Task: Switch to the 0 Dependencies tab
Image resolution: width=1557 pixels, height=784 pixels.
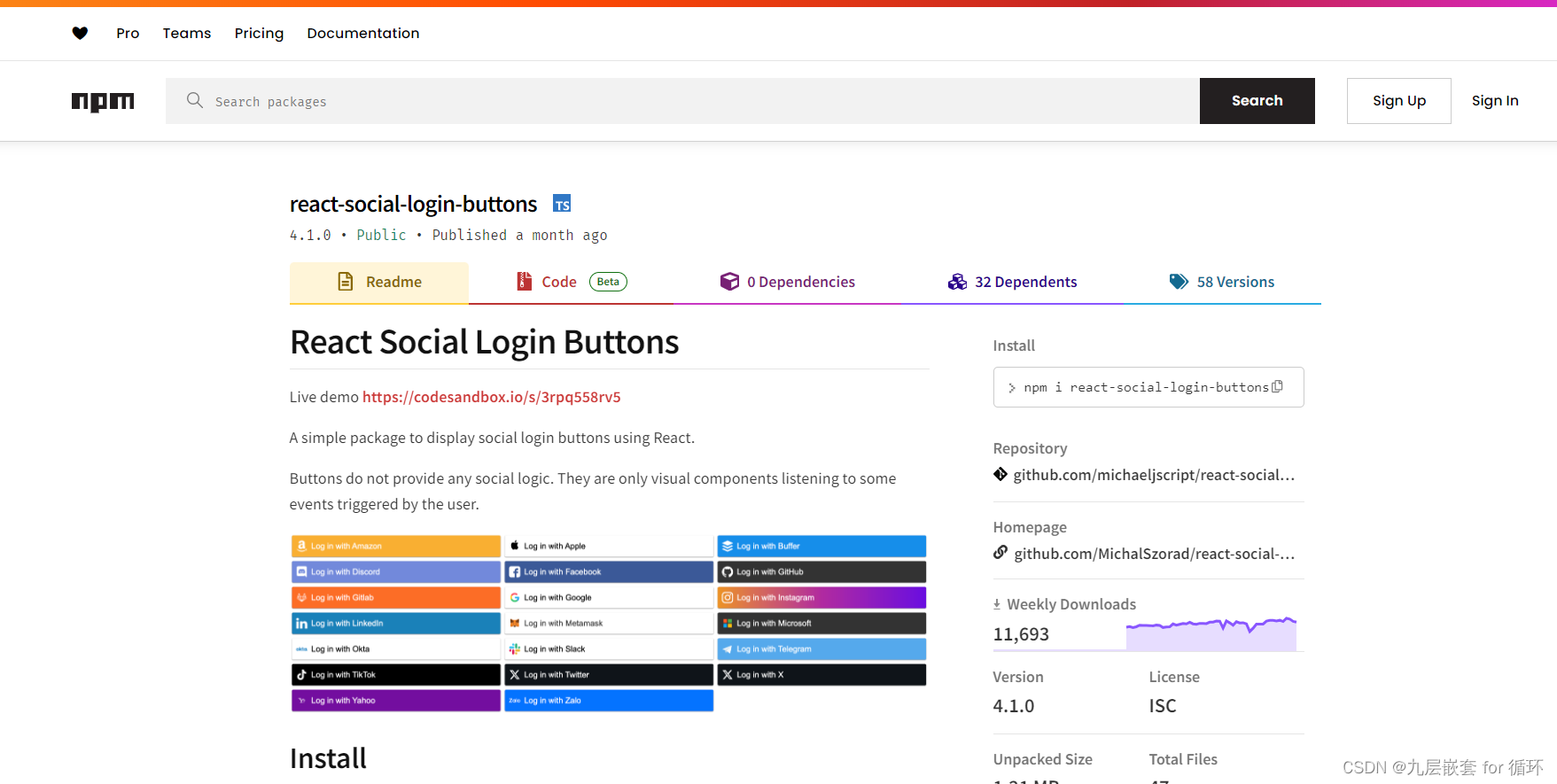Action: point(788,283)
